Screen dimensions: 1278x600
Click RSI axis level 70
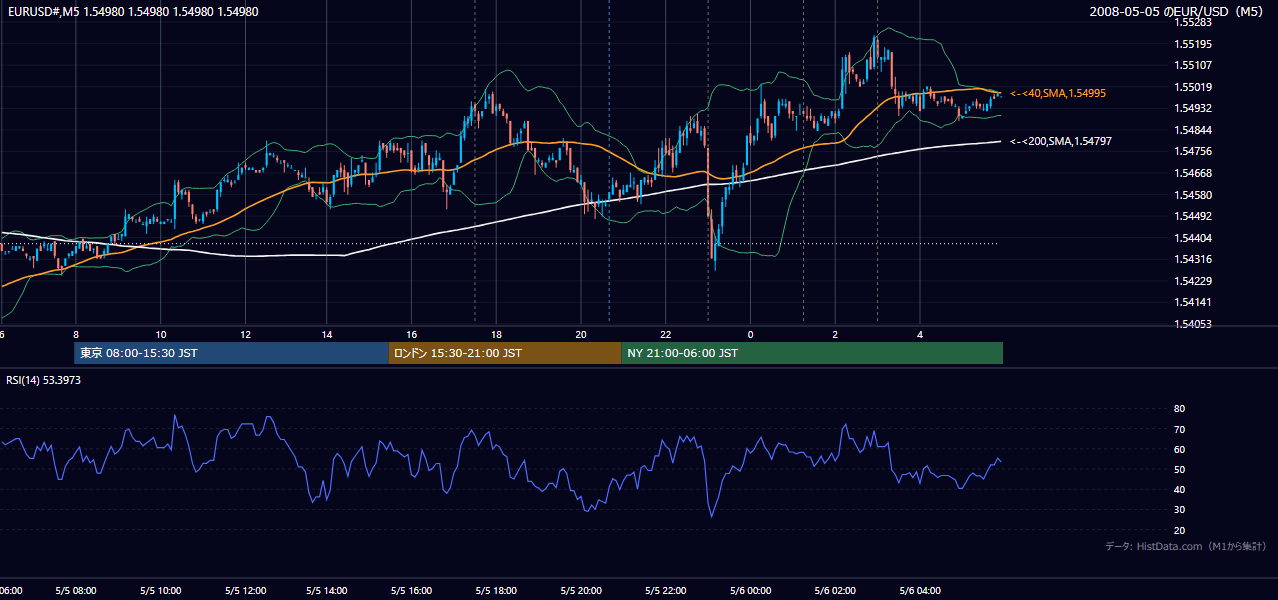1179,429
